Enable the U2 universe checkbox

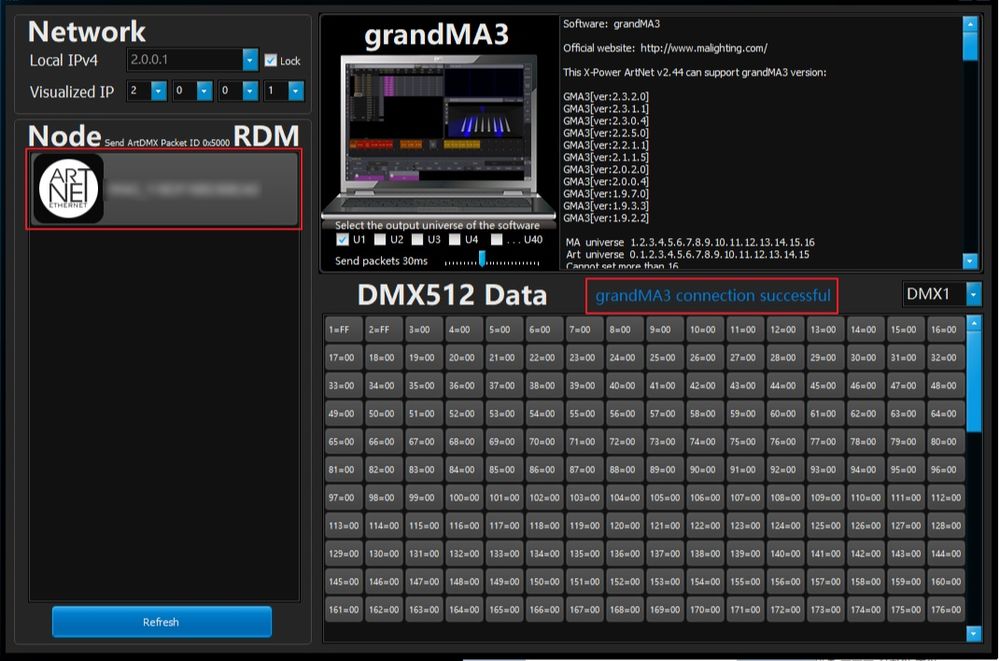click(x=380, y=239)
